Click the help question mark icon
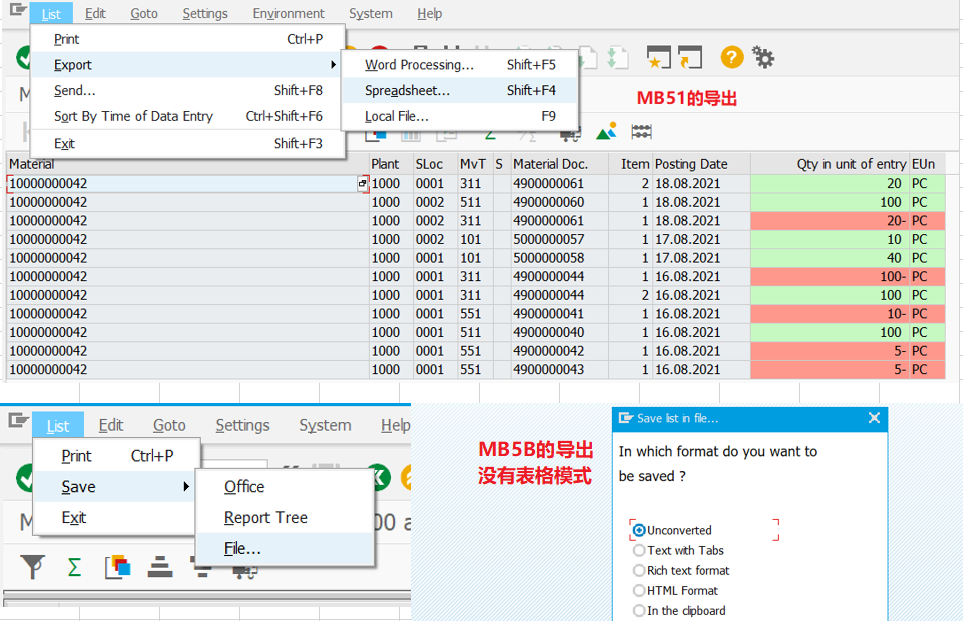Image resolution: width=963 pixels, height=621 pixels. click(x=731, y=58)
